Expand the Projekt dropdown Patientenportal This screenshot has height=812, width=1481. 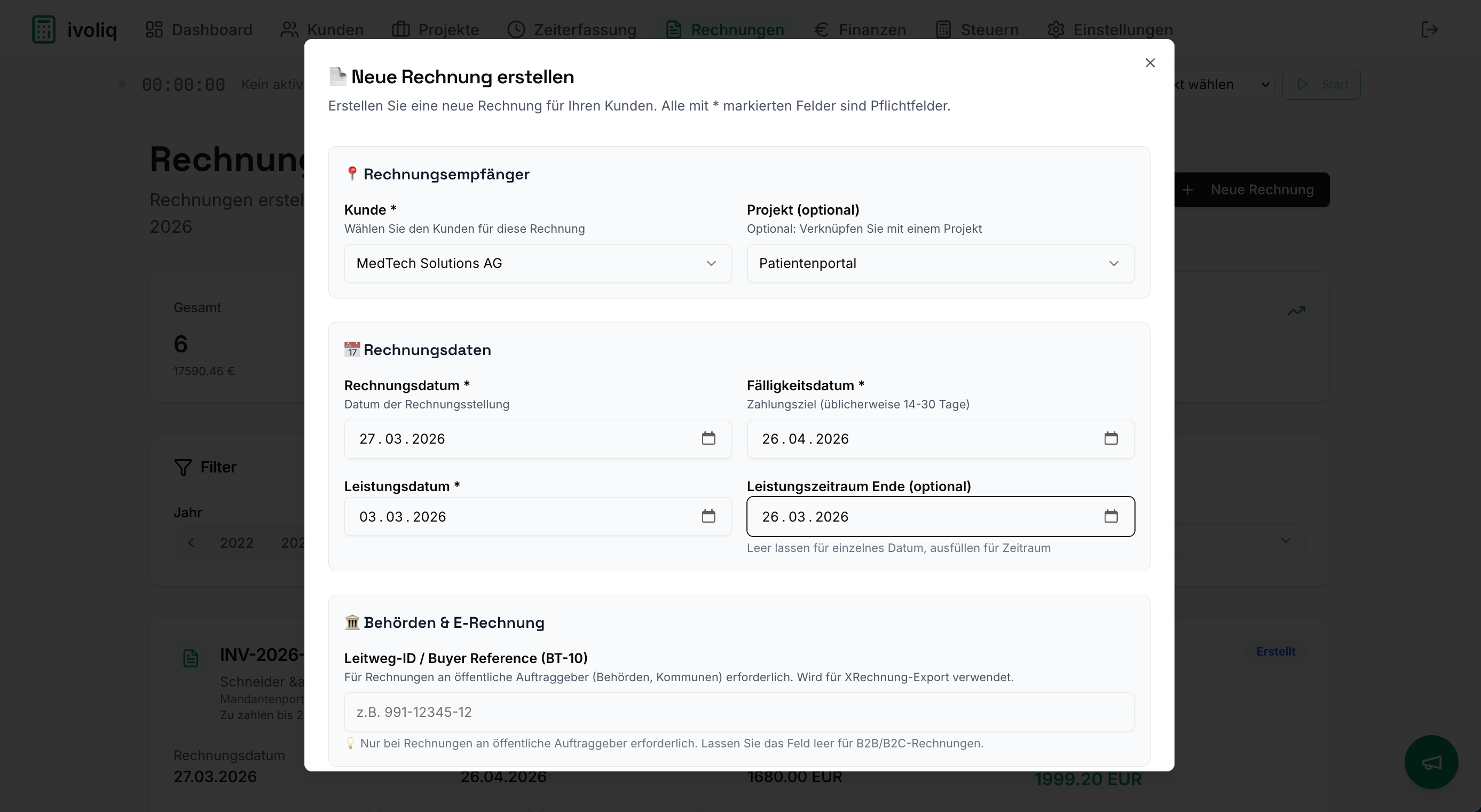pyautogui.click(x=940, y=263)
